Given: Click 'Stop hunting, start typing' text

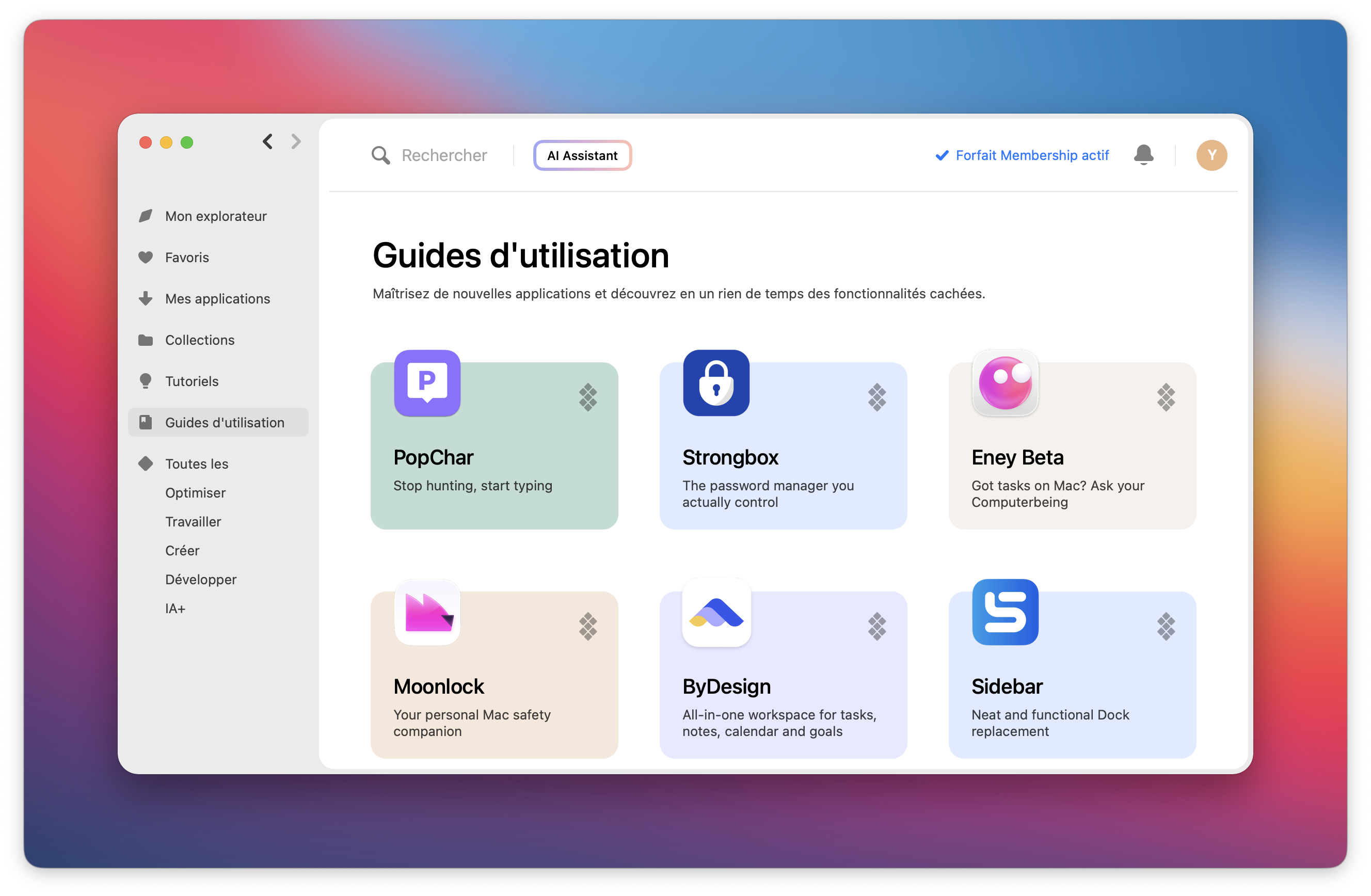Looking at the screenshot, I should 472,486.
